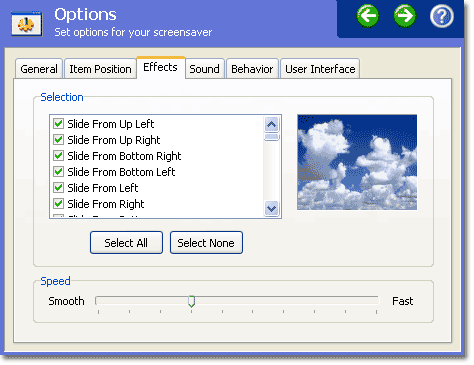Viewport: 474px width, 365px height.
Task: Toggle the Slide From Up Right checkbox
Action: click(58, 140)
